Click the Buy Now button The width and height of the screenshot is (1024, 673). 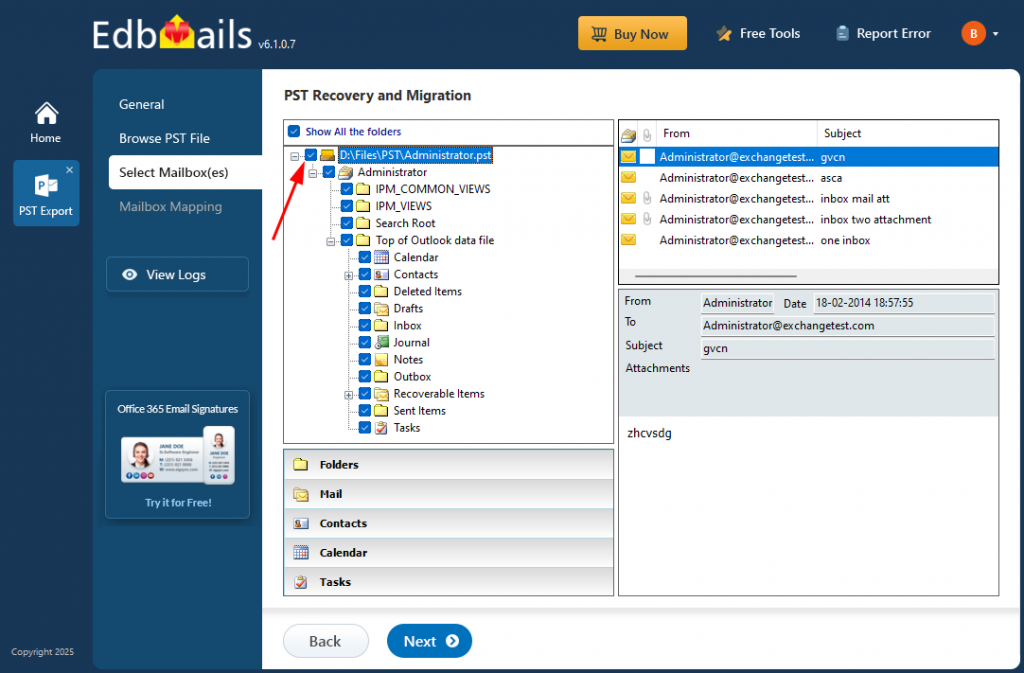[632, 33]
